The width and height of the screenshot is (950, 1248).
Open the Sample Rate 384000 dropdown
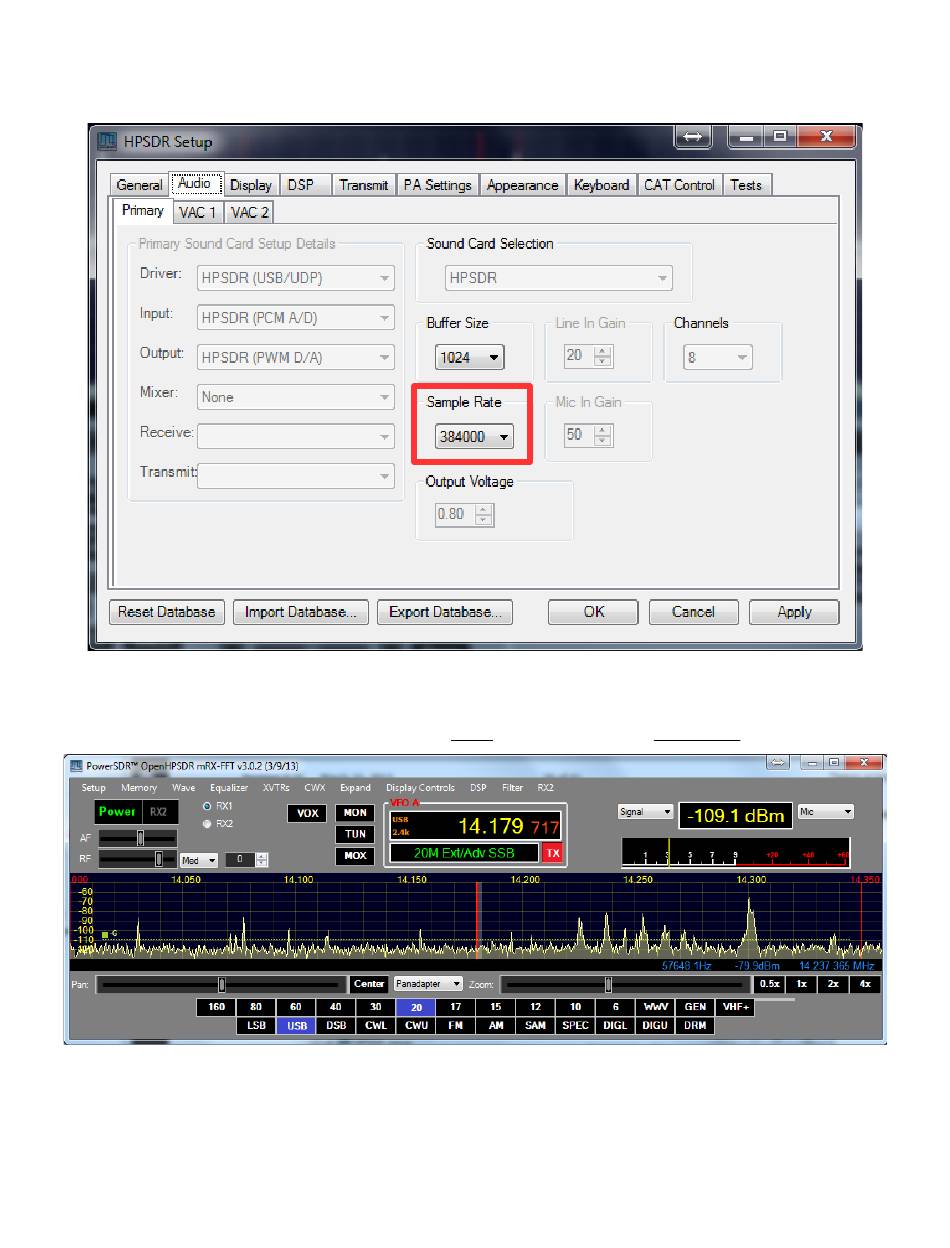click(474, 436)
